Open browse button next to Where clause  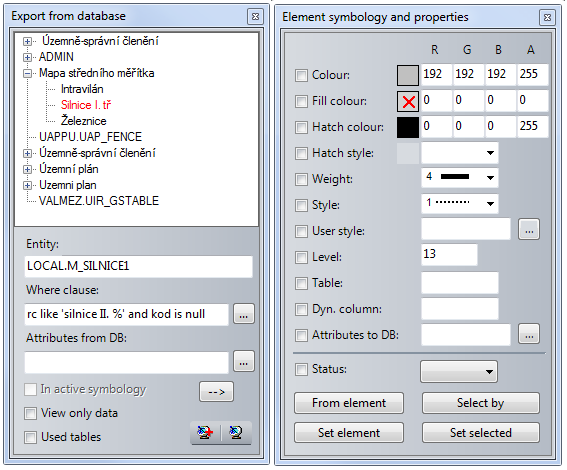[x=244, y=314]
